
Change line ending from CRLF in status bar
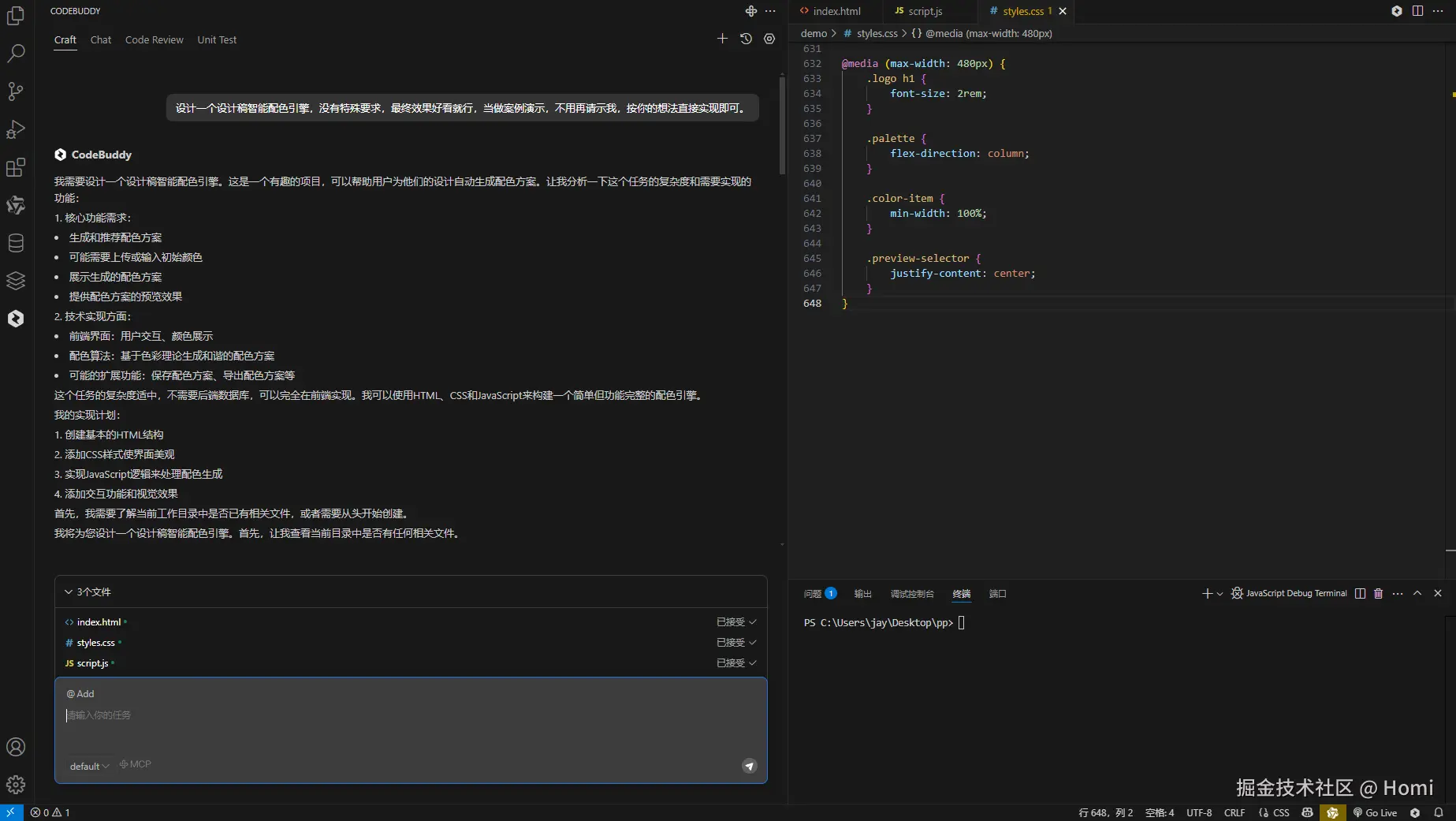[x=1234, y=812]
